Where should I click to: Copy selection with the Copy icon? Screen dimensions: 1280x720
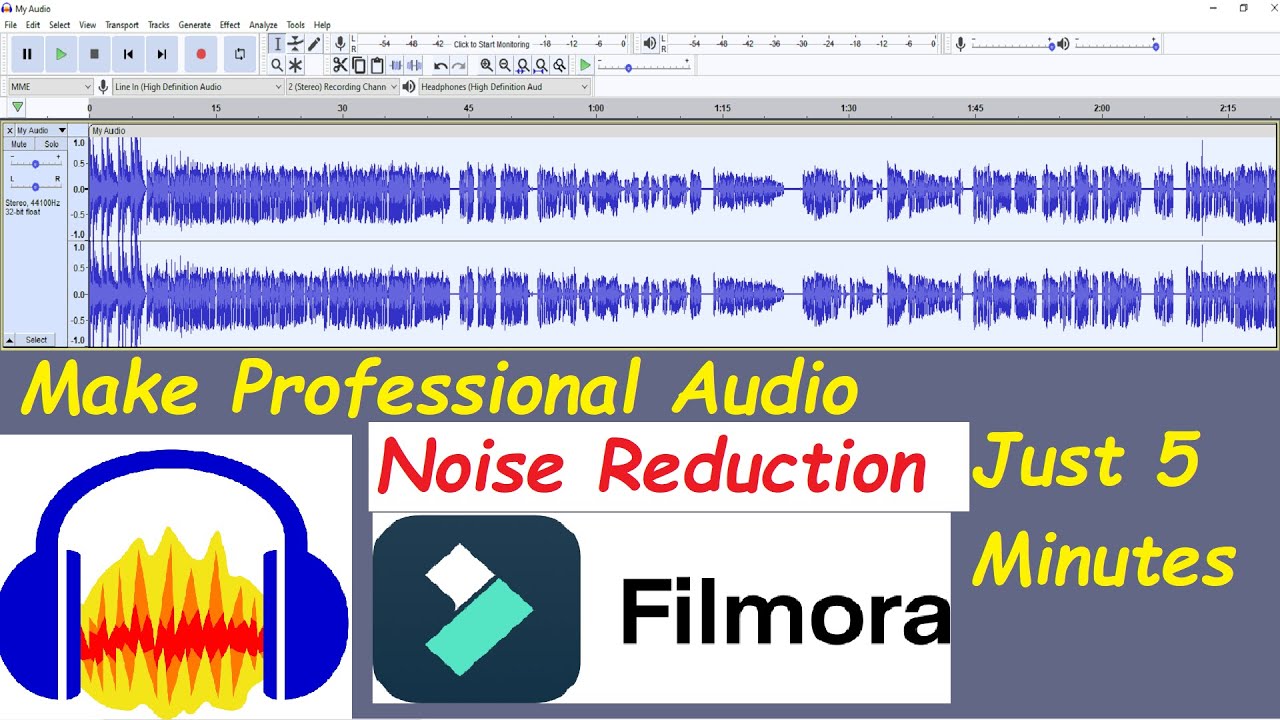[359, 65]
